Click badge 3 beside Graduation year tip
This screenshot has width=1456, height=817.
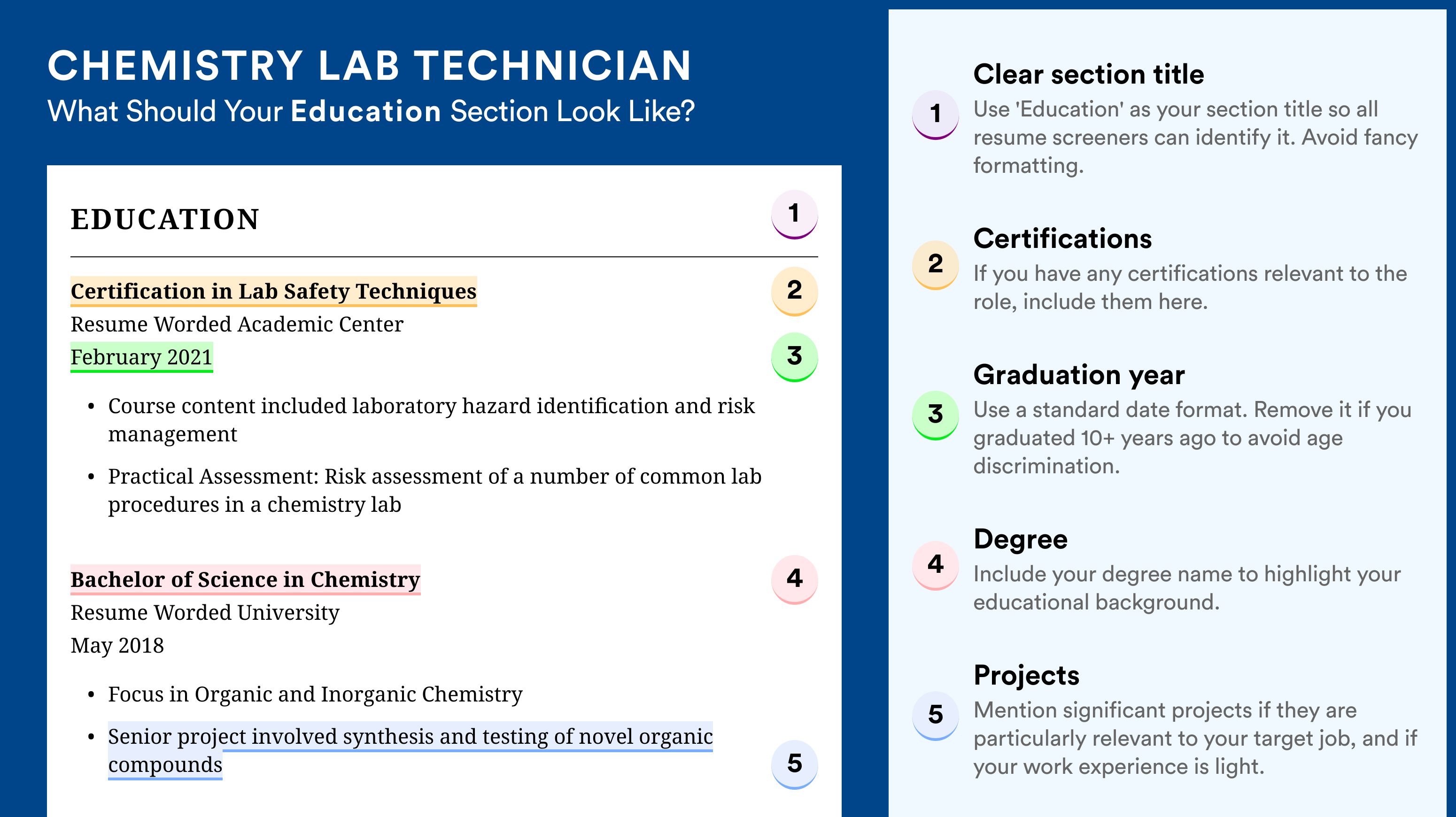936,415
